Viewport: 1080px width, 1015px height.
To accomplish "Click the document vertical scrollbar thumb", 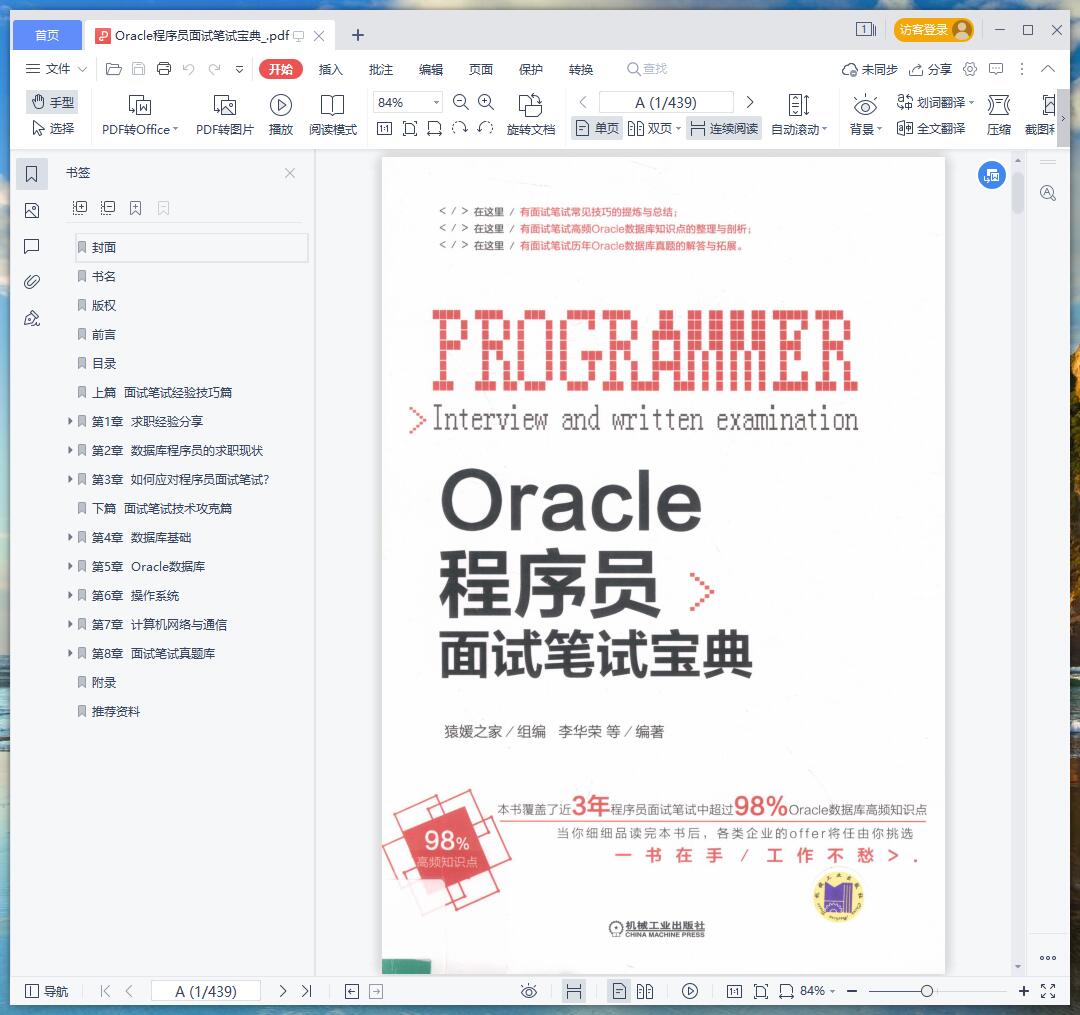I will tap(1018, 193).
